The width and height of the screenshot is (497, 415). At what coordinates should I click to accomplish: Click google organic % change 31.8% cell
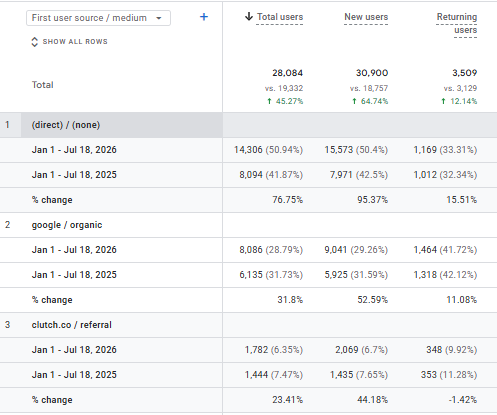290,300
